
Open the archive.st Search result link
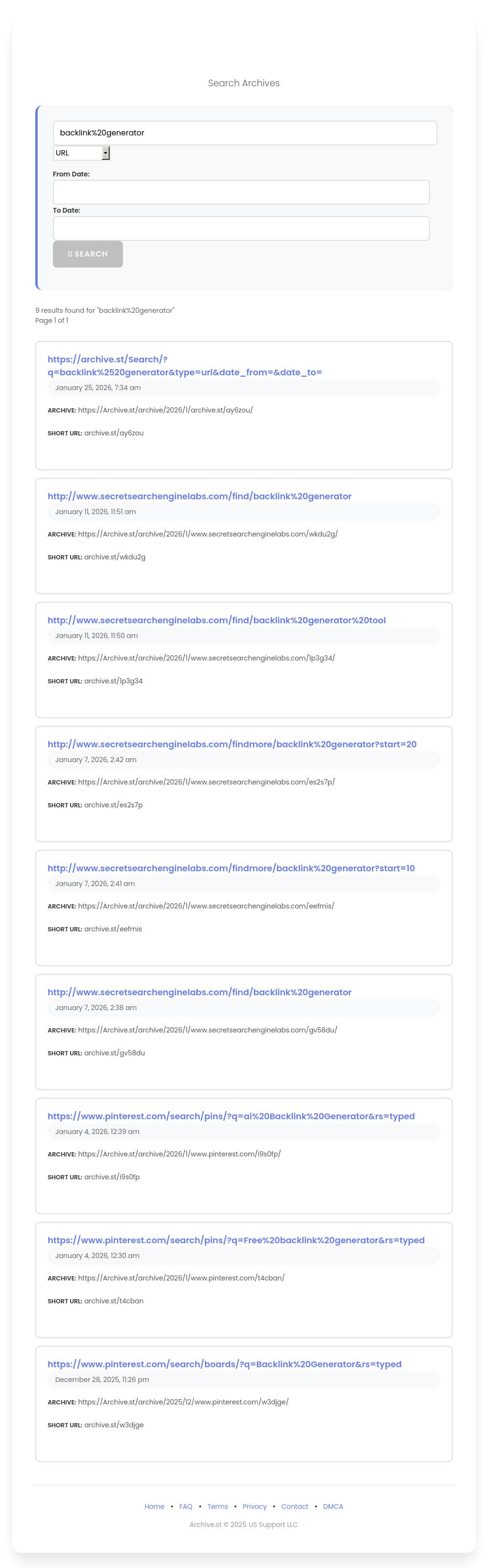[x=184, y=366]
